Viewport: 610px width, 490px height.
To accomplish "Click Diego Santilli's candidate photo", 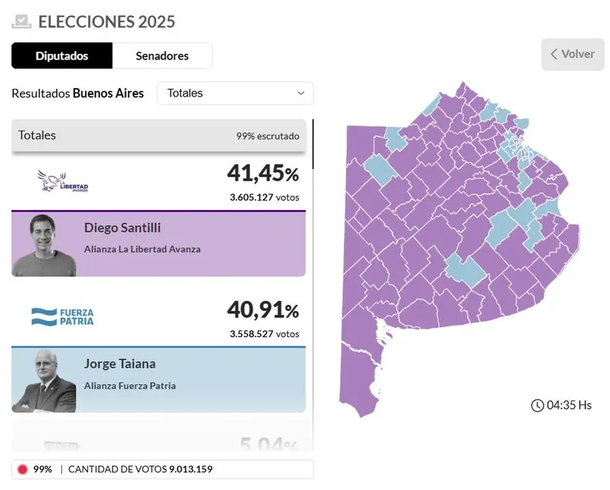I will [x=45, y=245].
